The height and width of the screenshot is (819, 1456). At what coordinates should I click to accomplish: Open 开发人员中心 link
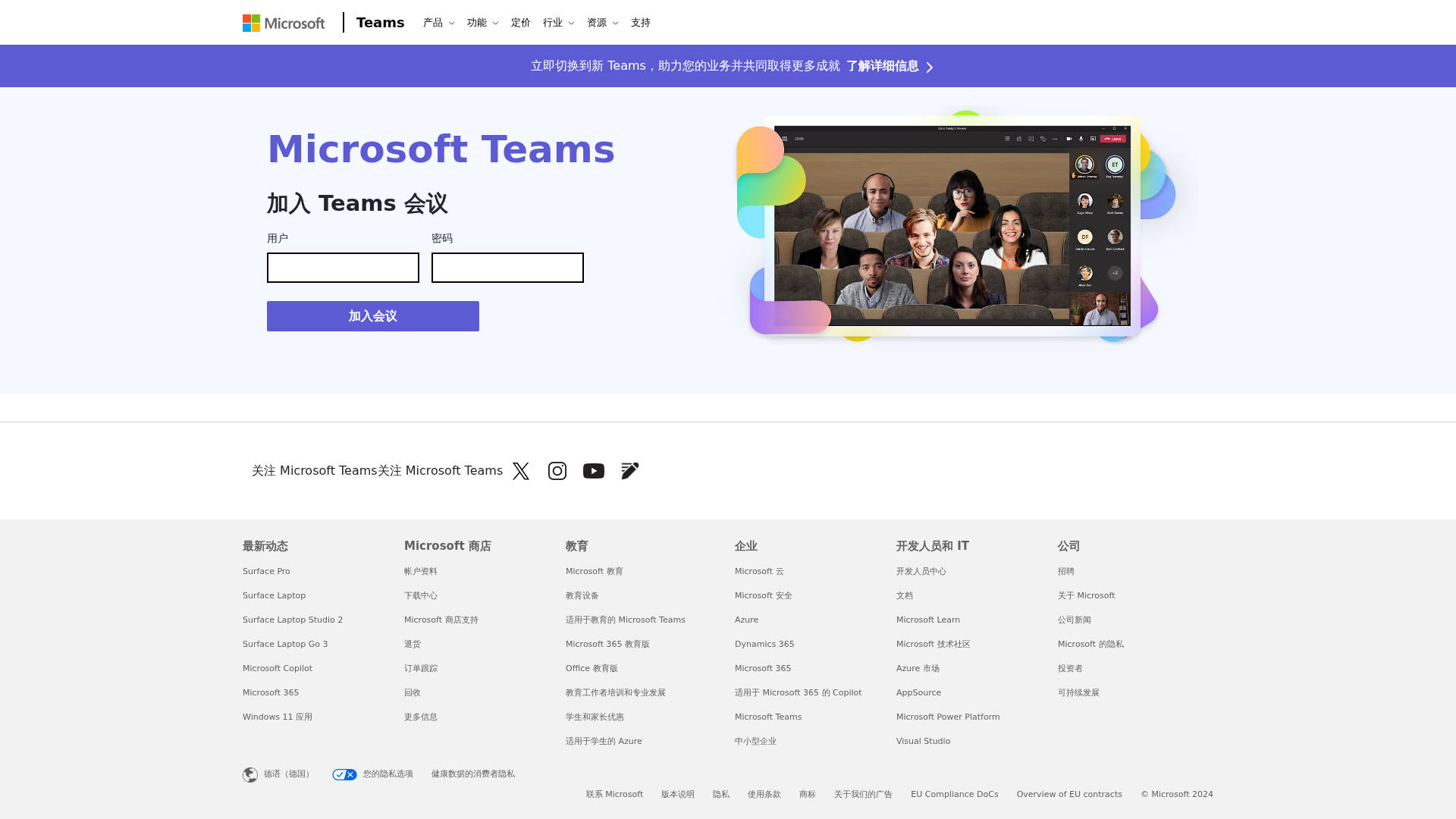(921, 571)
